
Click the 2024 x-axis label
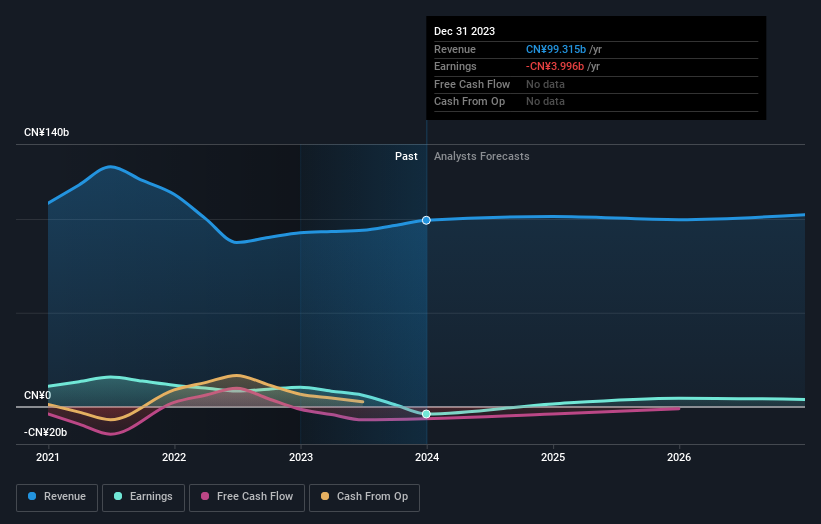coord(427,458)
